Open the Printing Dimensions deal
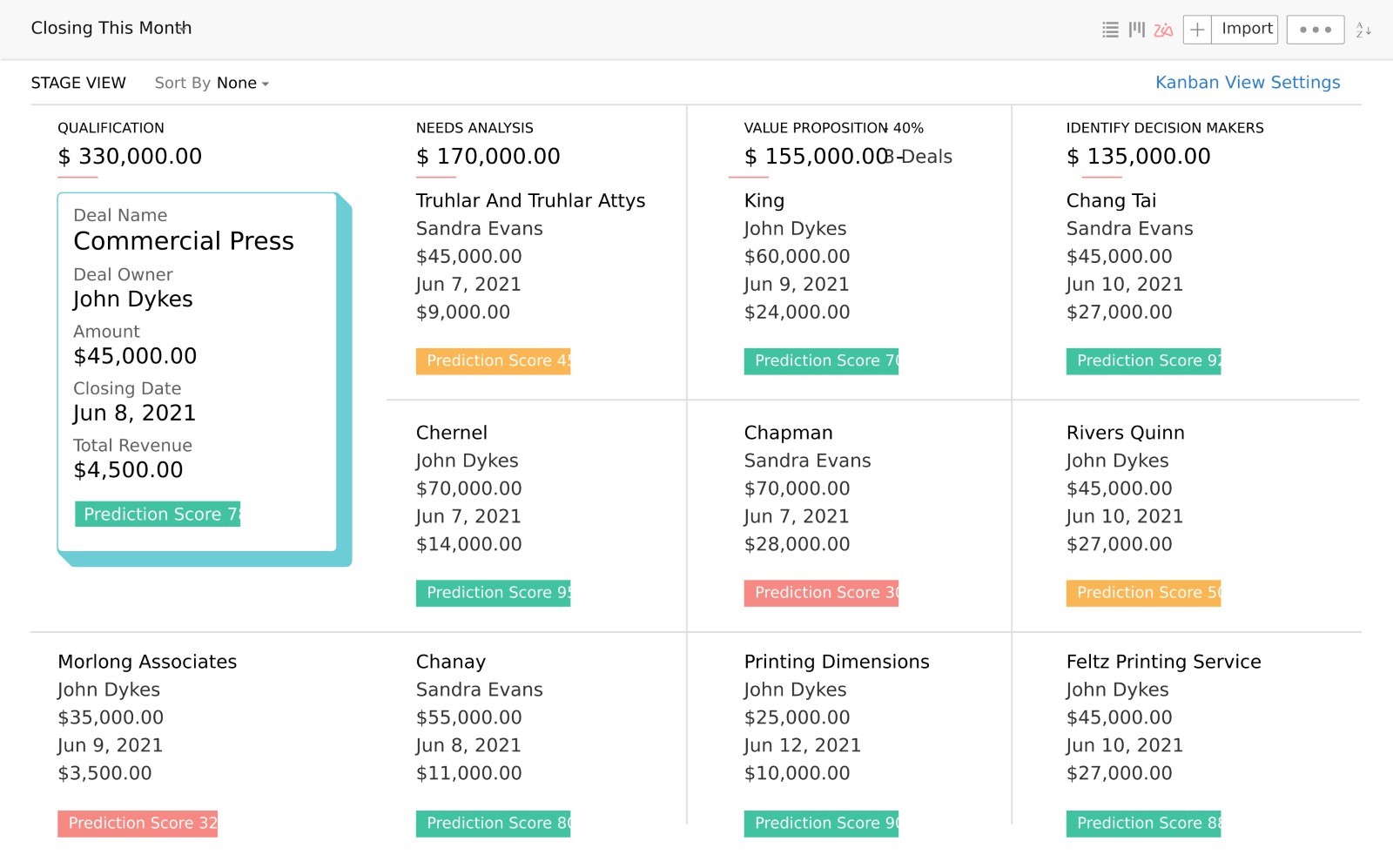This screenshot has height=868, width=1393. coord(837,662)
